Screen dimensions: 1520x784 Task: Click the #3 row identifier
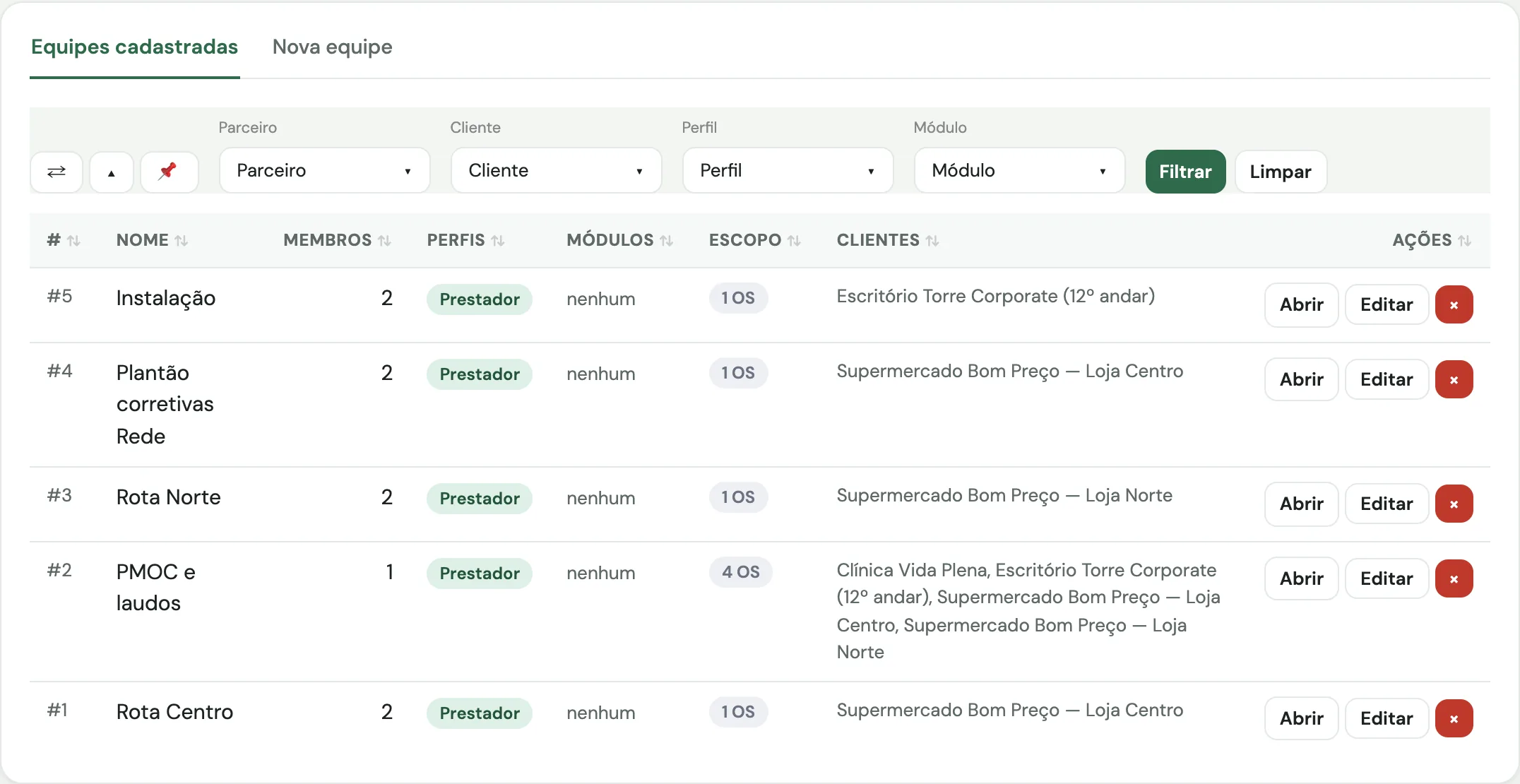pos(59,496)
